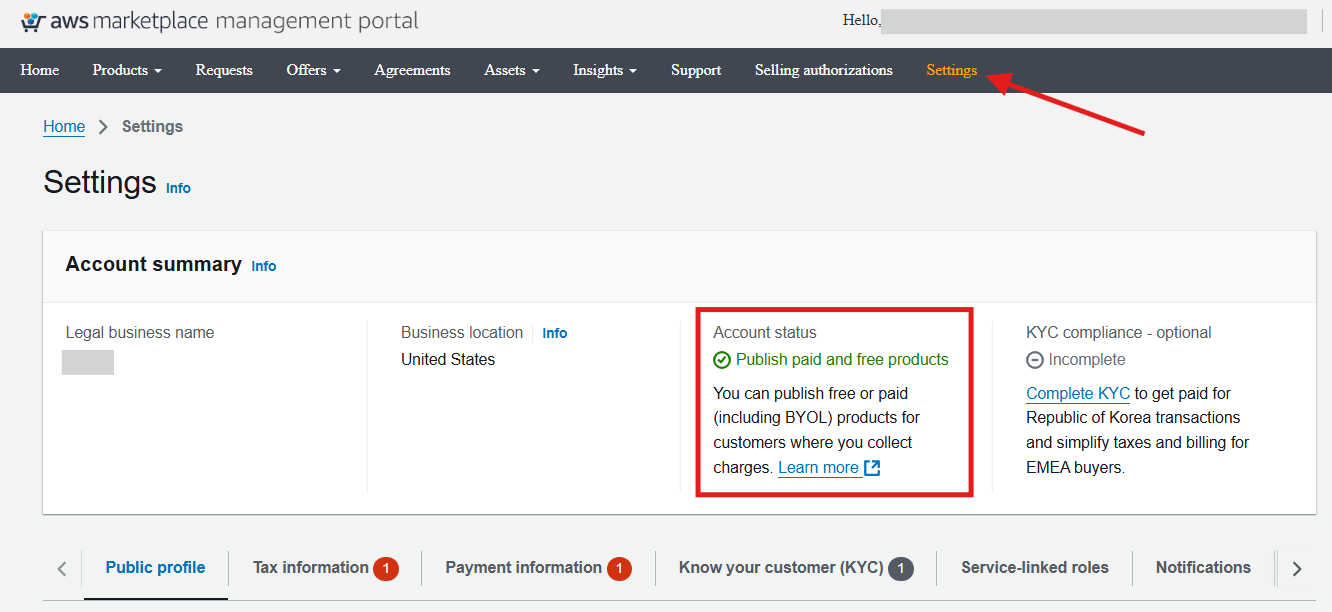The height and width of the screenshot is (612, 1332).
Task: Click the 'Account summary' heading
Action: (x=153, y=264)
